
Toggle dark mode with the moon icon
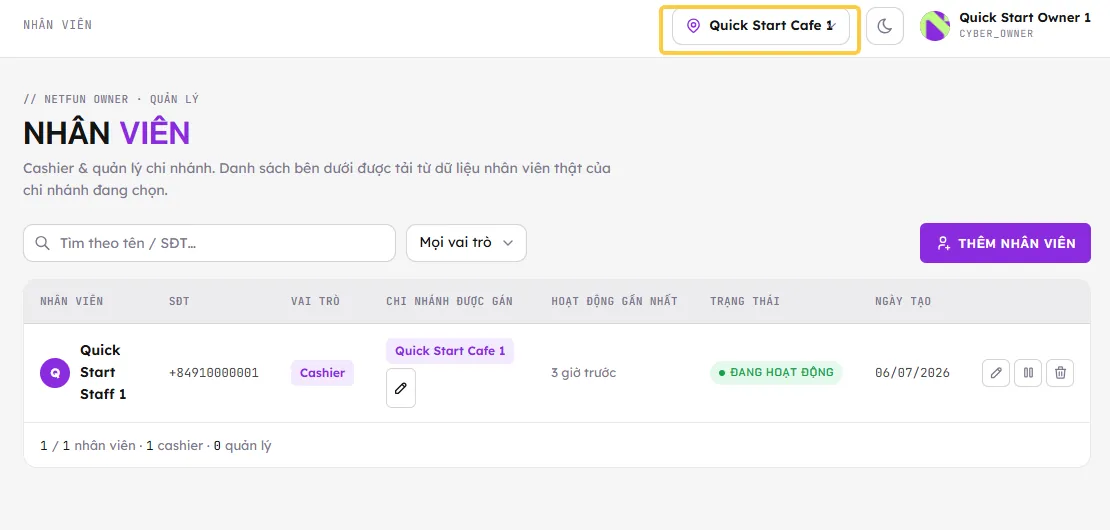[x=884, y=26]
